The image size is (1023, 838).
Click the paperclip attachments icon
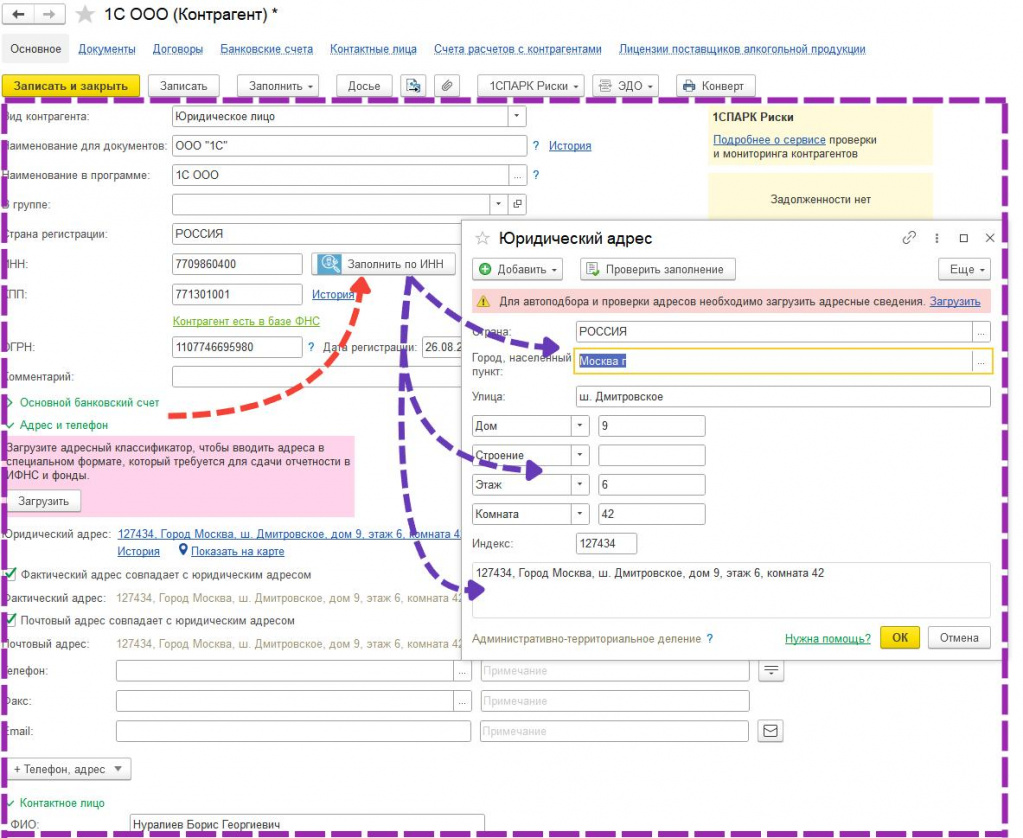tap(447, 85)
